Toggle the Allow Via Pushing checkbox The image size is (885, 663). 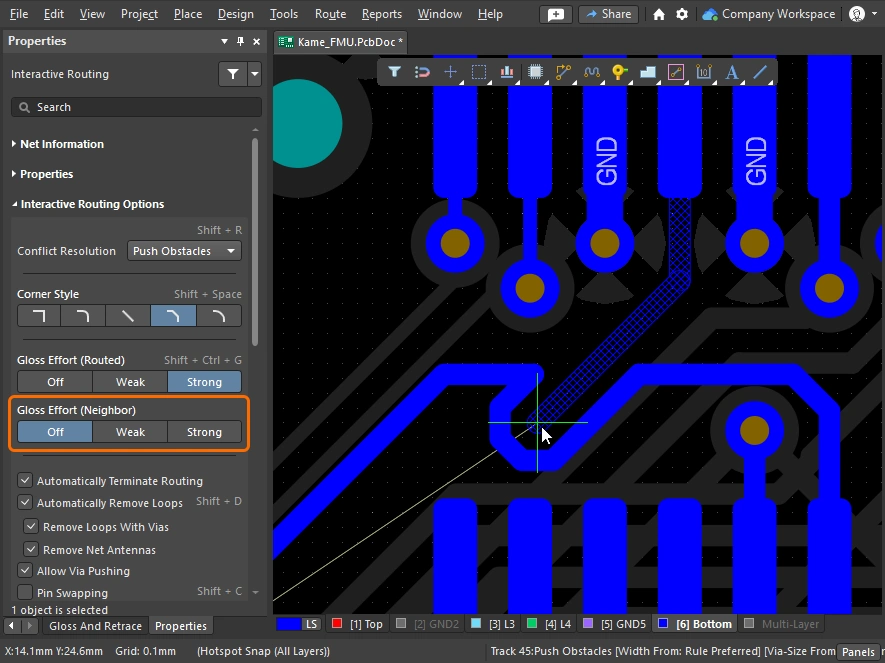point(26,571)
